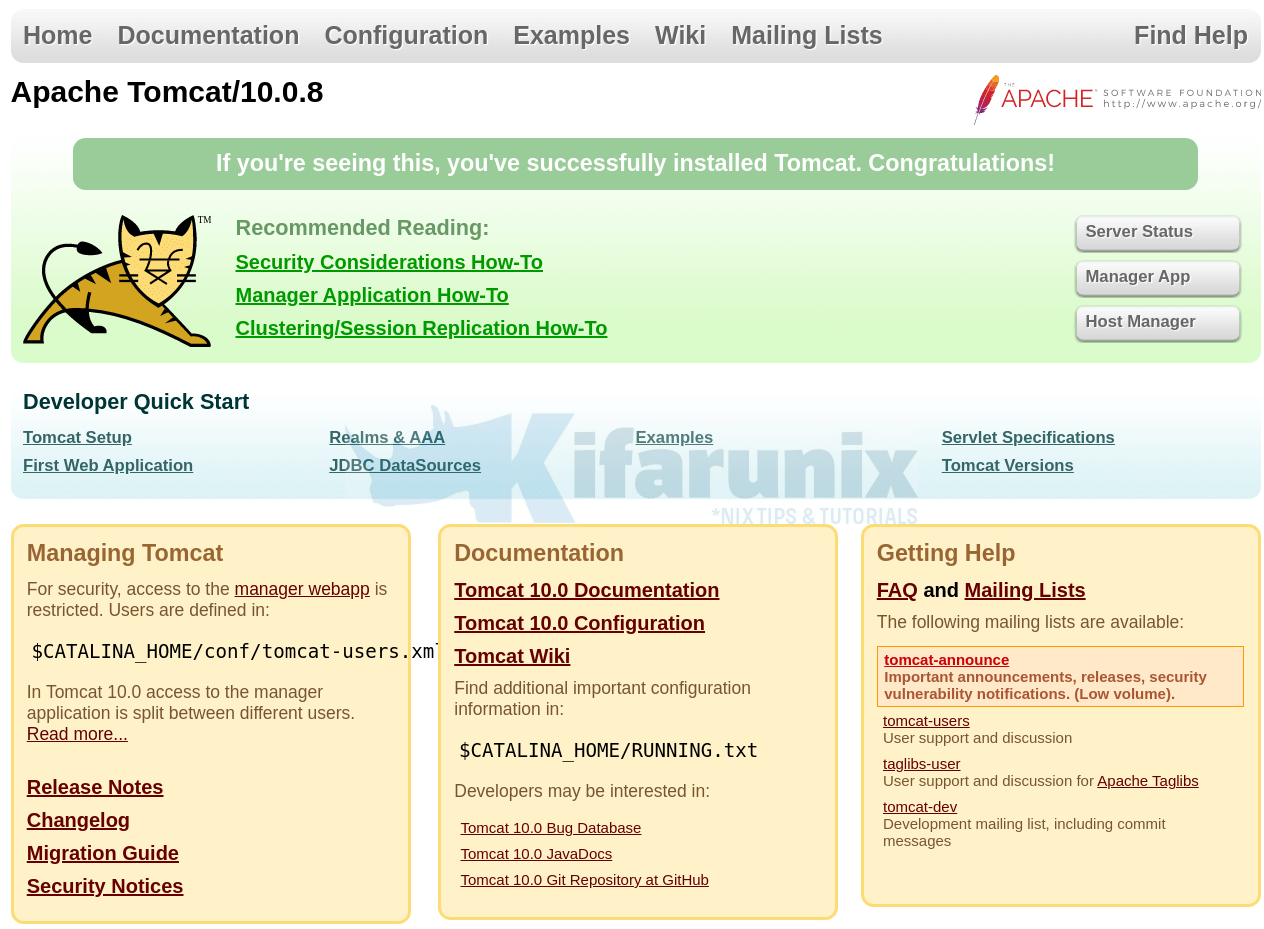Viewport: 1264px width, 929px height.
Task: Open the tomcat-announce mailing list
Action: point(946,659)
